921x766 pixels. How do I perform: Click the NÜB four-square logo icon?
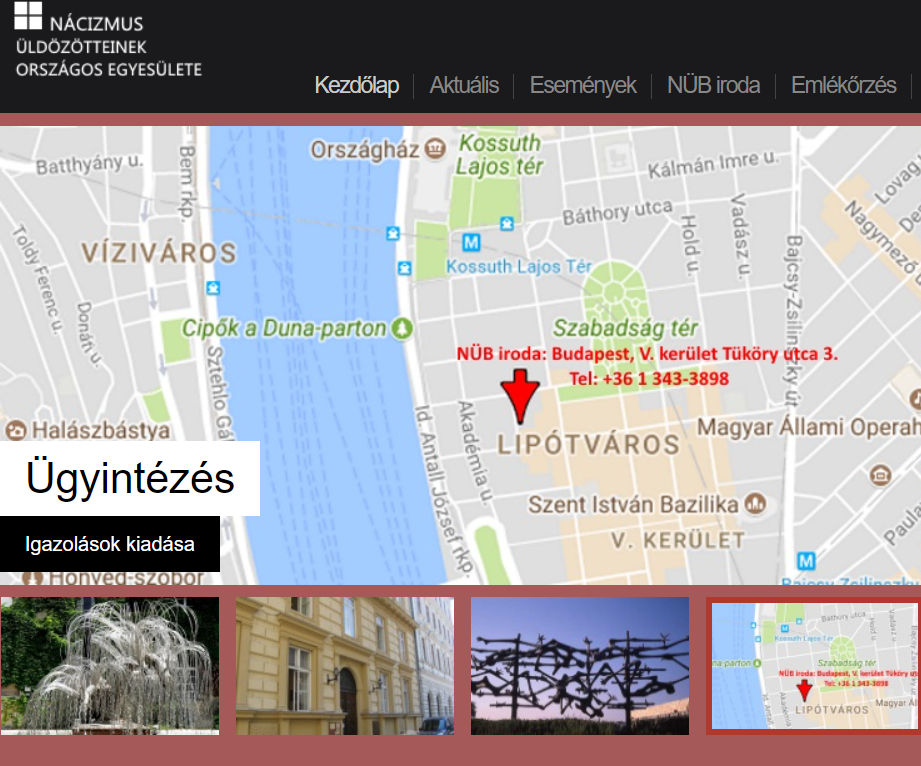tap(29, 15)
